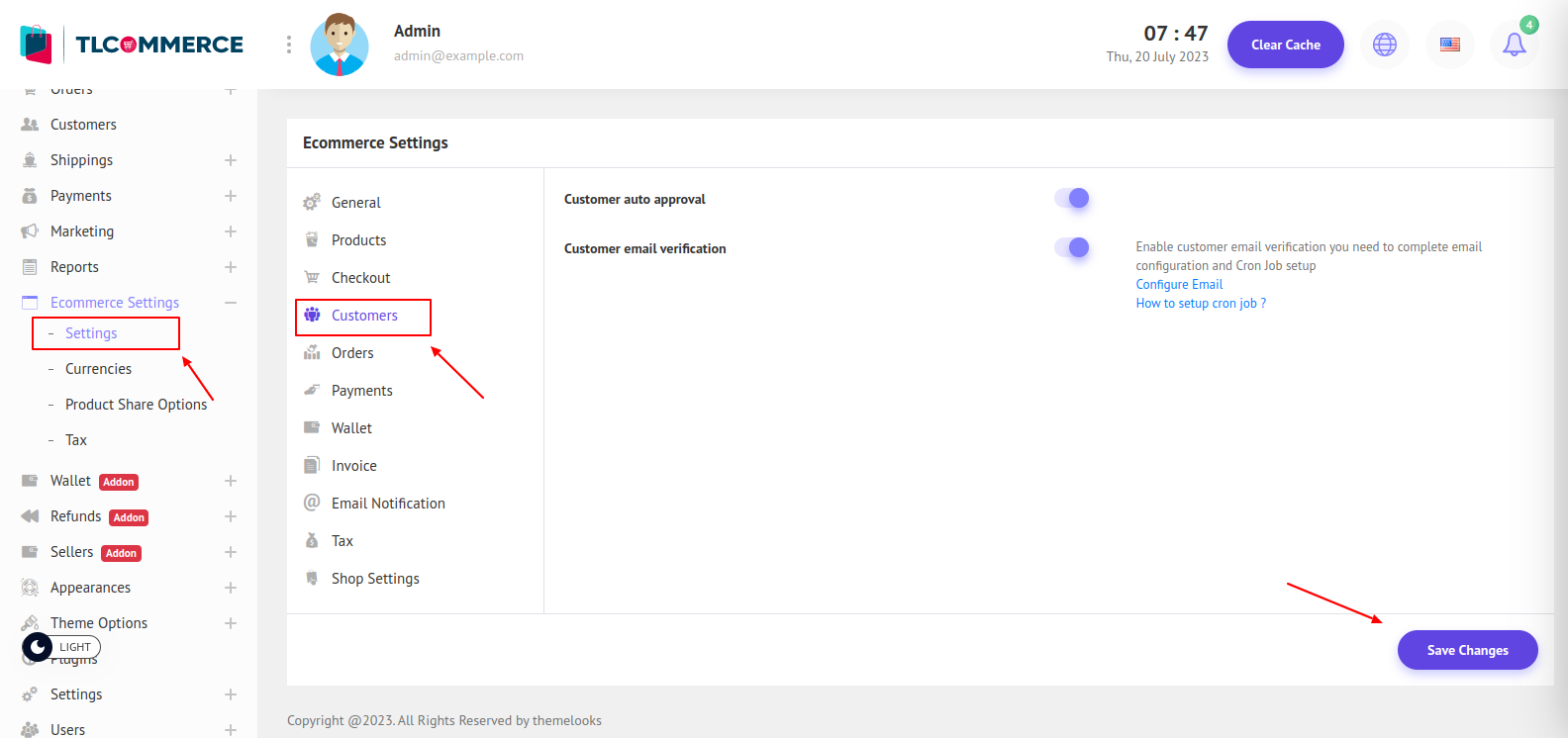Expand the Marketing plus sign
This screenshot has width=1568, height=738.
tap(231, 231)
